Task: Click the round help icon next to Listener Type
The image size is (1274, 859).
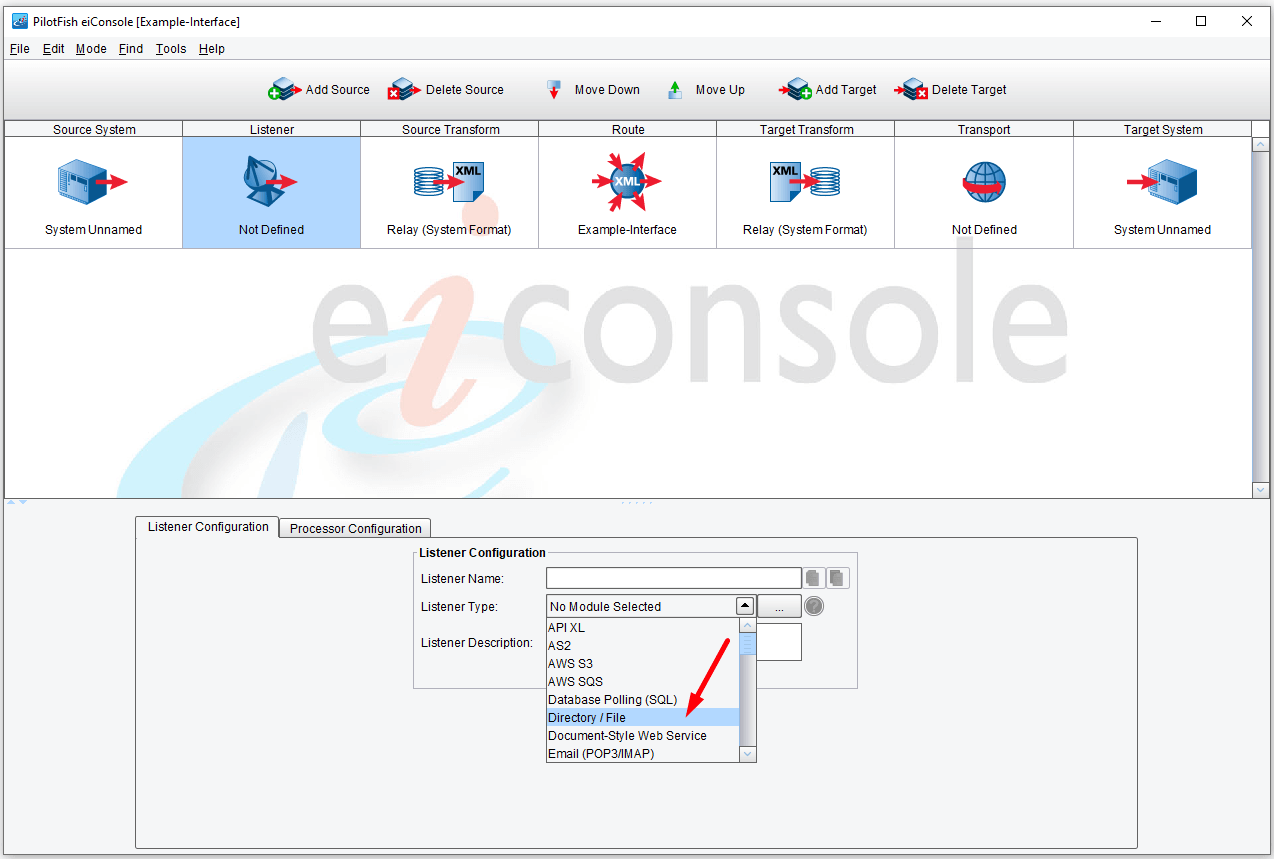Action: tap(814, 606)
